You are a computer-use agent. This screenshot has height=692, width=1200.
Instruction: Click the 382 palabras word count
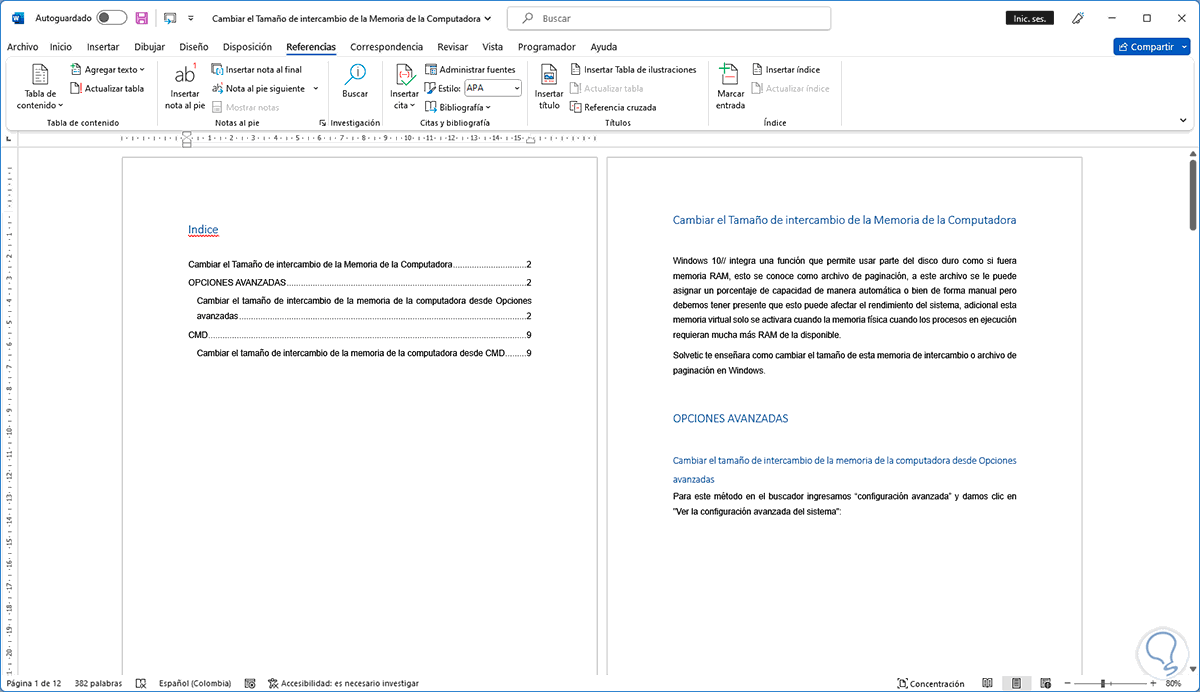click(98, 683)
